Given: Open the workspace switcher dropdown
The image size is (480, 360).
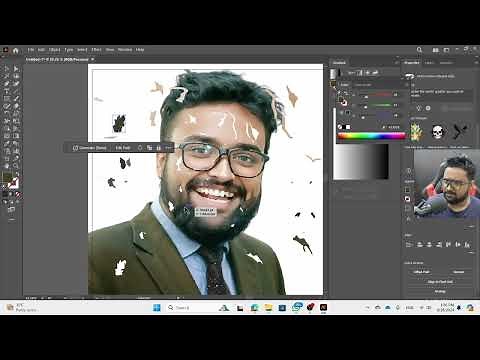Looking at the screenshot, I should [446, 50].
